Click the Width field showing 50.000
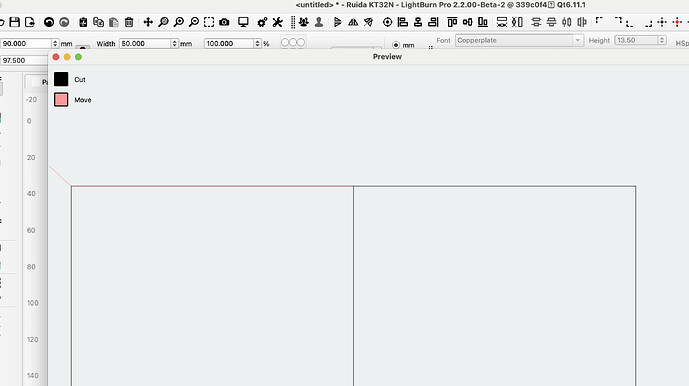 pyautogui.click(x=145, y=44)
